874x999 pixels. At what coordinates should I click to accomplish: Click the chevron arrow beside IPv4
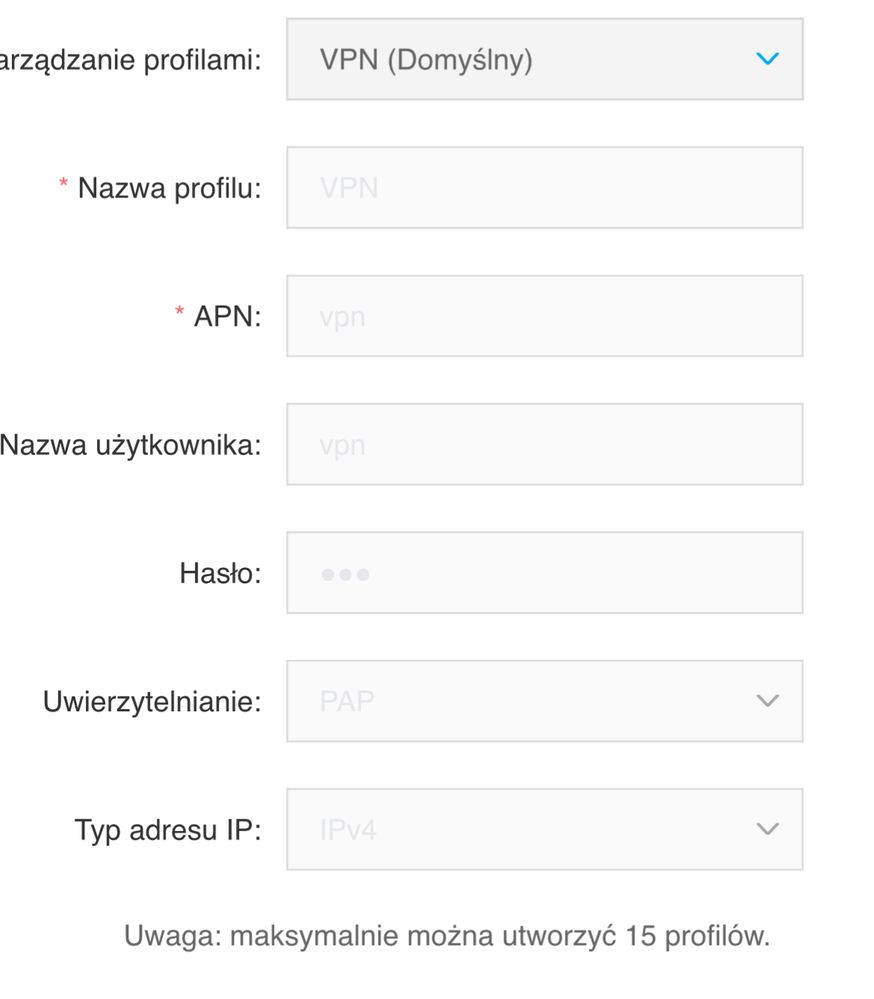point(767,829)
